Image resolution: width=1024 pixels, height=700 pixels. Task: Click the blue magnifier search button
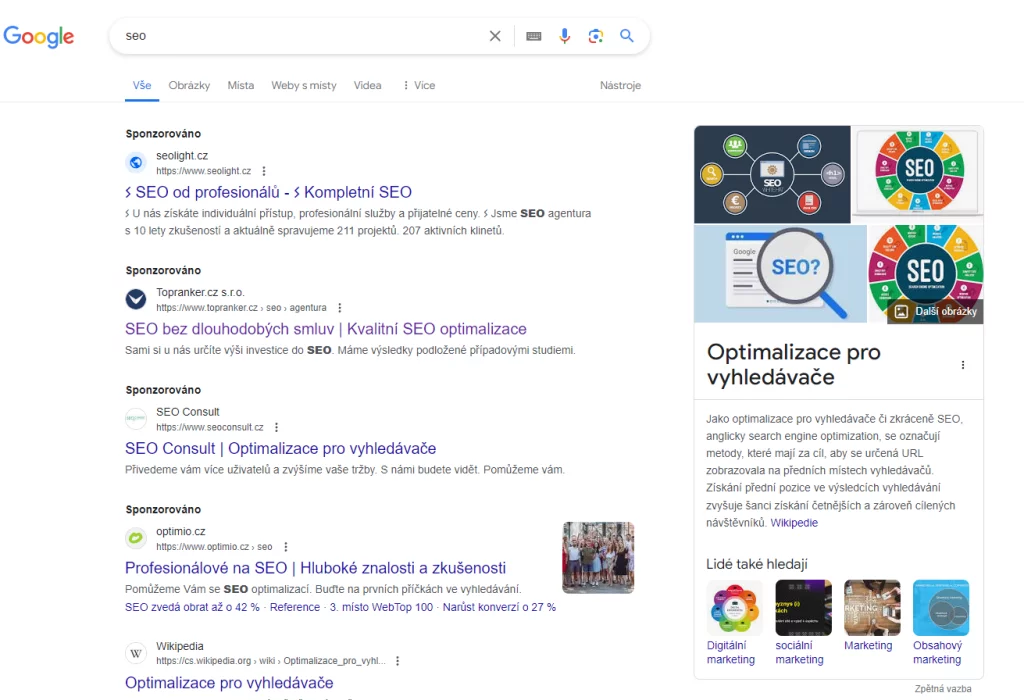pos(627,36)
